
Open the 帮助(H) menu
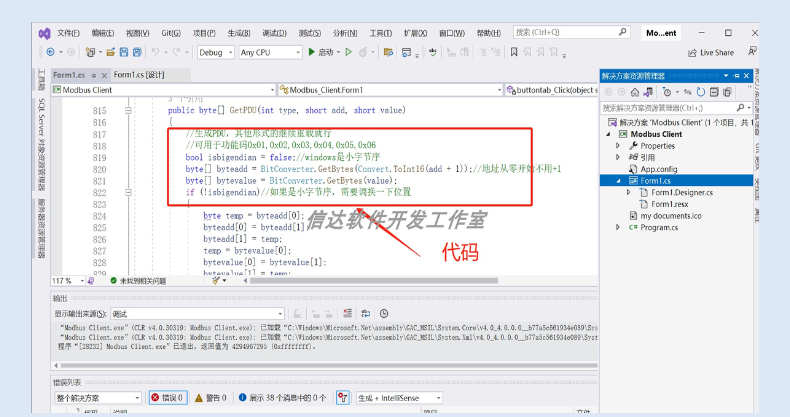[489, 33]
